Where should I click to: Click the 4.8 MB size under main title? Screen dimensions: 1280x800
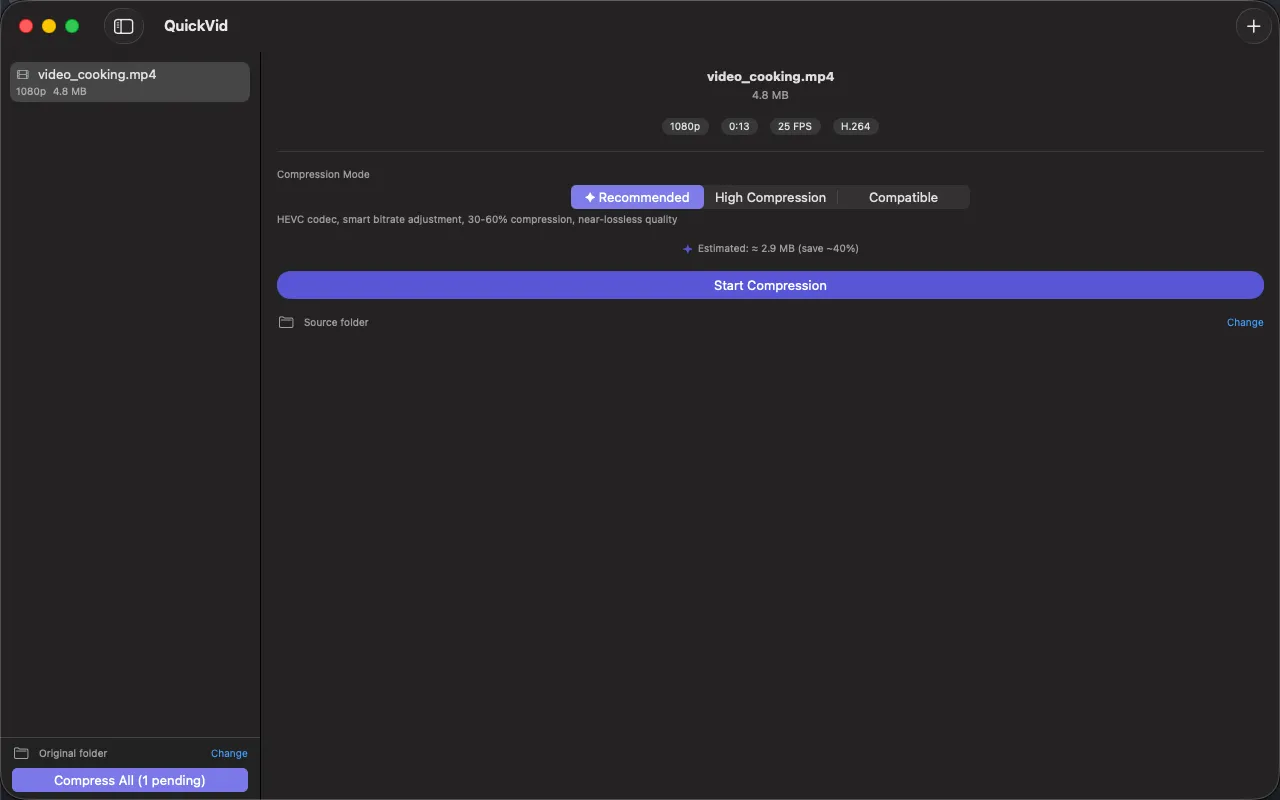click(x=770, y=95)
